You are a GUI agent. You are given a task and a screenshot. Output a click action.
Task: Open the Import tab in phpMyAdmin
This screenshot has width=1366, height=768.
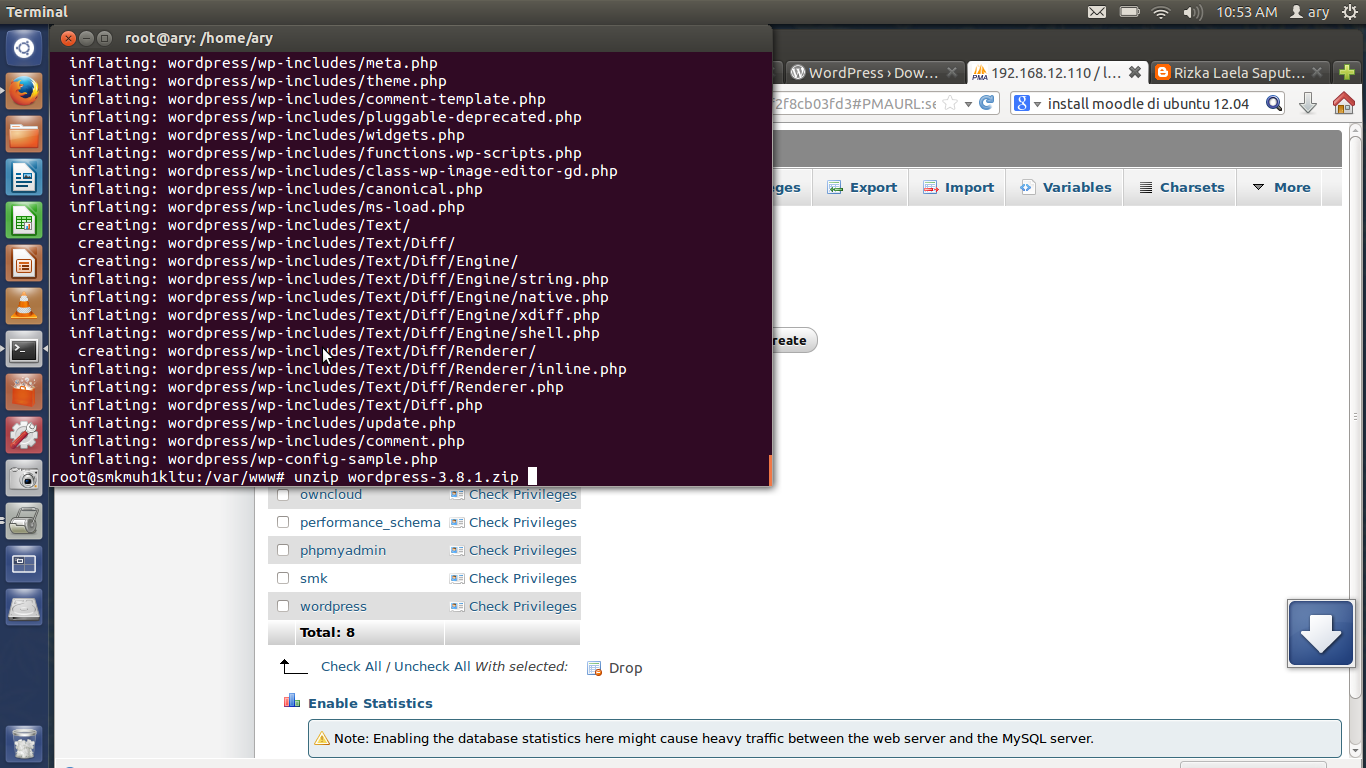(957, 187)
